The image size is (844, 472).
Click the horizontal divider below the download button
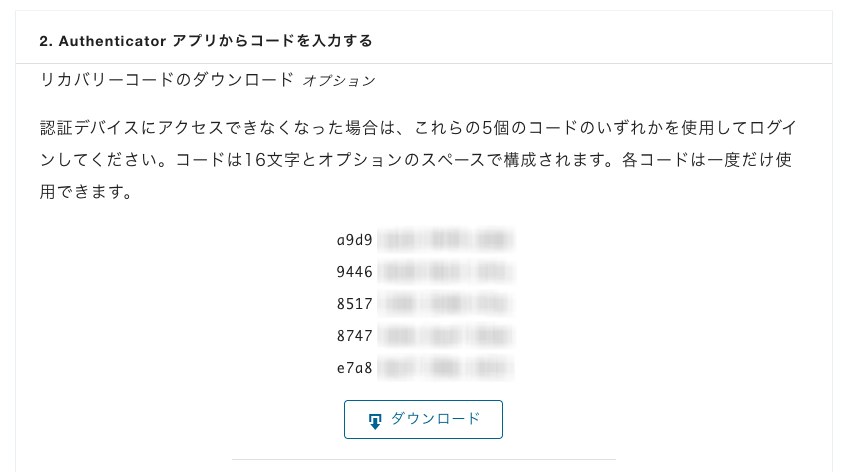[x=423, y=460]
